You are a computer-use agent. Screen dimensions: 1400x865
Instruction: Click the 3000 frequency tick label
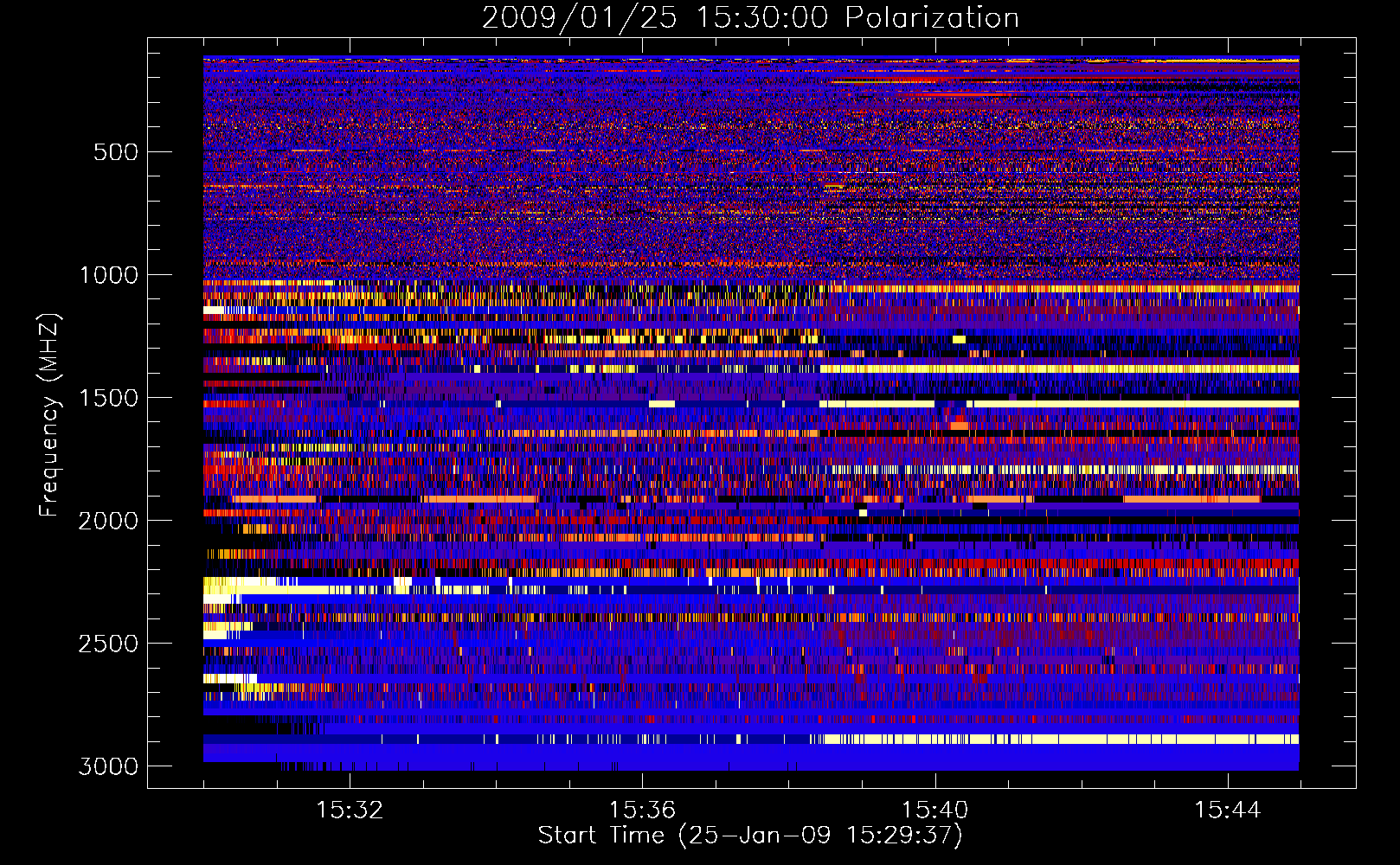[108, 766]
